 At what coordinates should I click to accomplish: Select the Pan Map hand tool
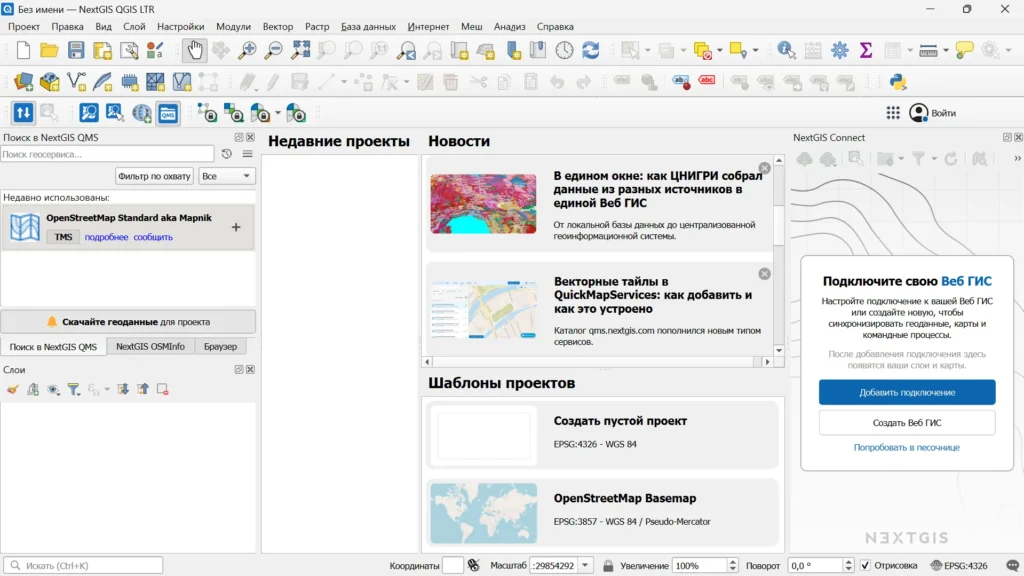195,50
